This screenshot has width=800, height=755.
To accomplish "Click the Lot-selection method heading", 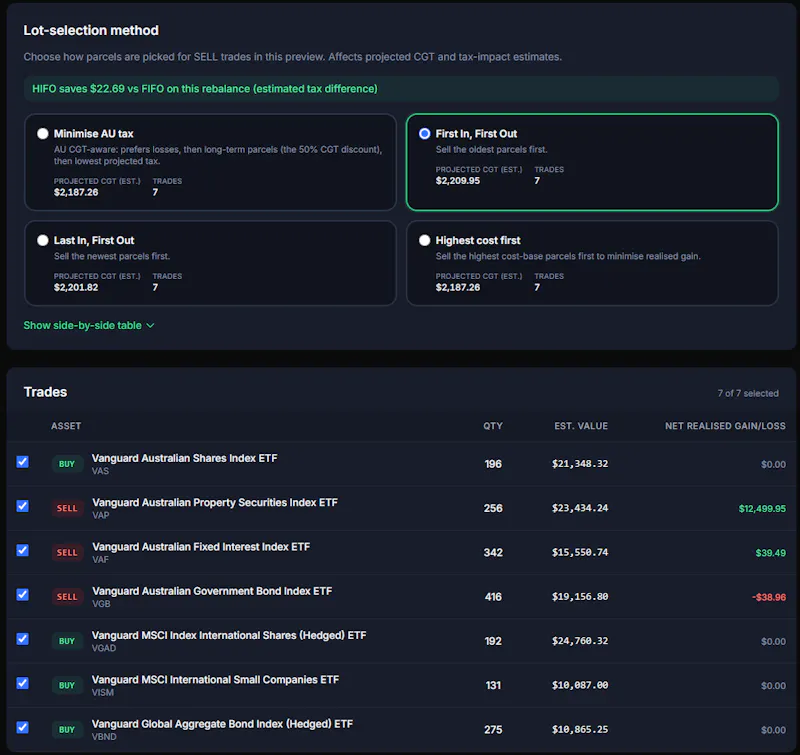I will click(x=91, y=31).
